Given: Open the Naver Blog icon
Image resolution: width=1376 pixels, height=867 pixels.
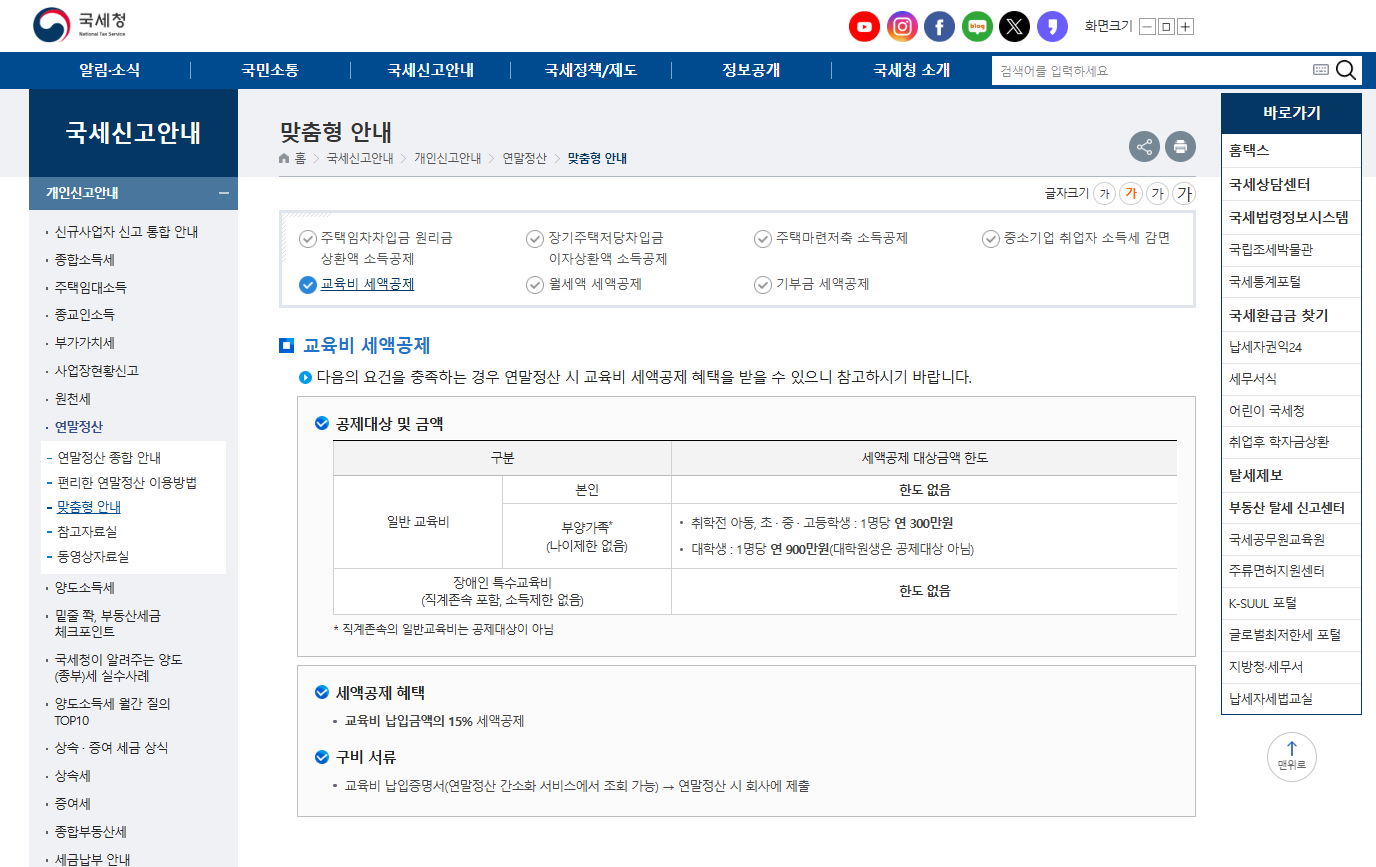Looking at the screenshot, I should tap(977, 26).
